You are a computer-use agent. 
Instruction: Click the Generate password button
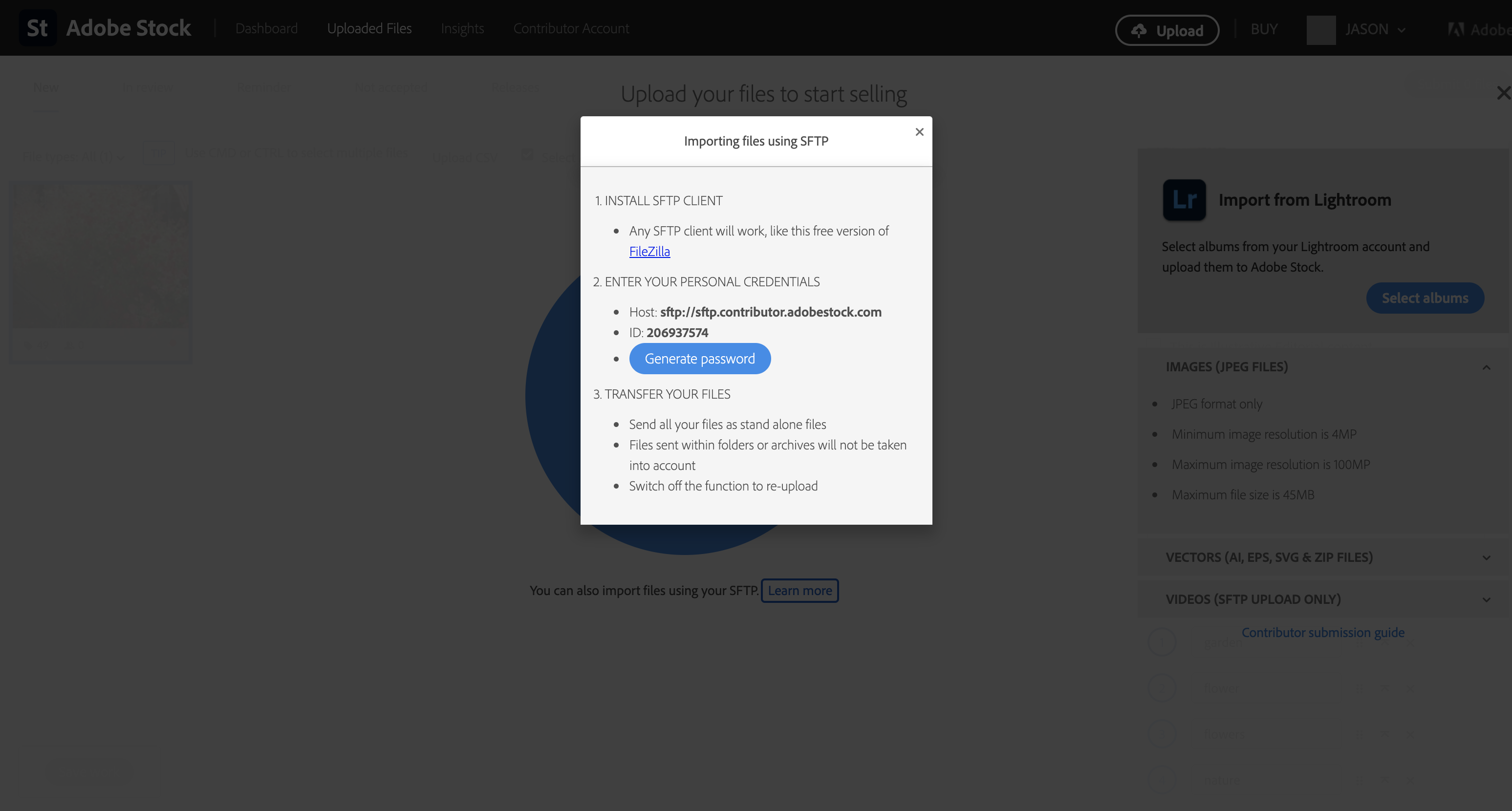coord(700,358)
